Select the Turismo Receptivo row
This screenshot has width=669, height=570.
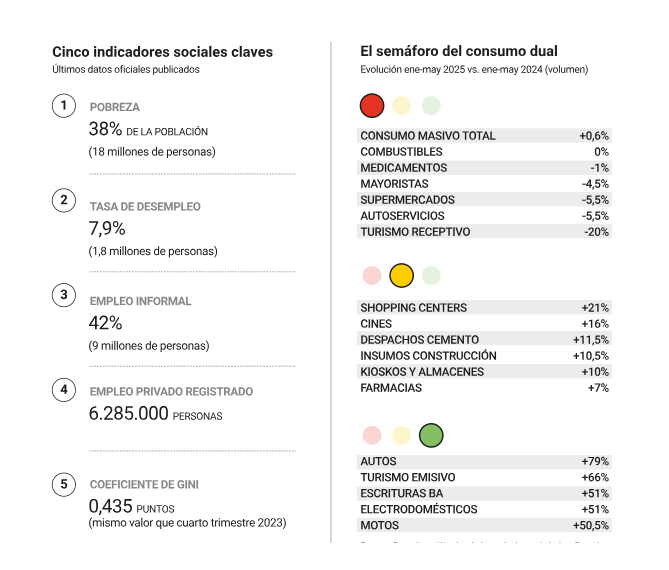484,232
